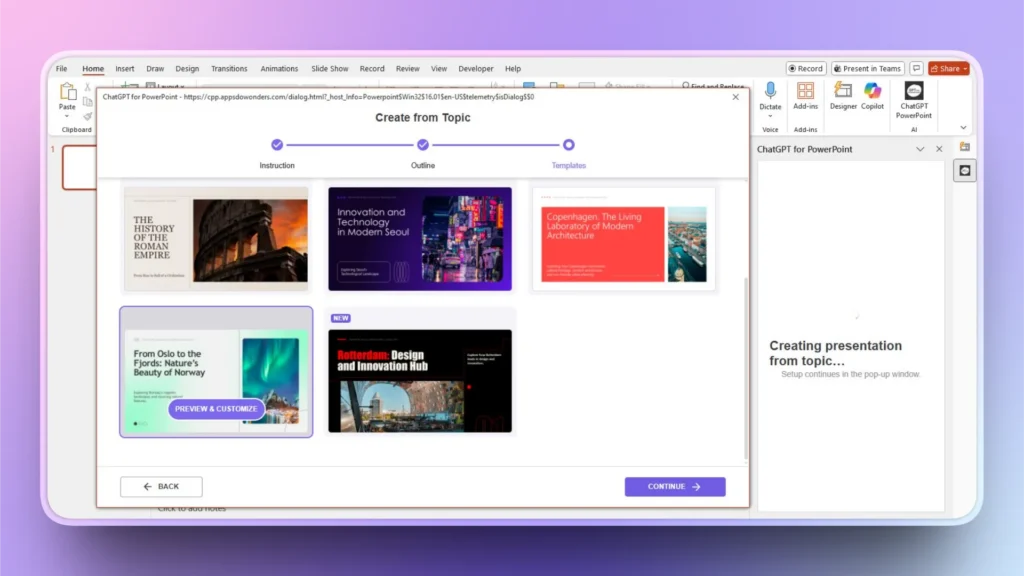The width and height of the screenshot is (1024, 576).
Task: Switch to the Animations ribbon tab
Action: click(x=279, y=68)
